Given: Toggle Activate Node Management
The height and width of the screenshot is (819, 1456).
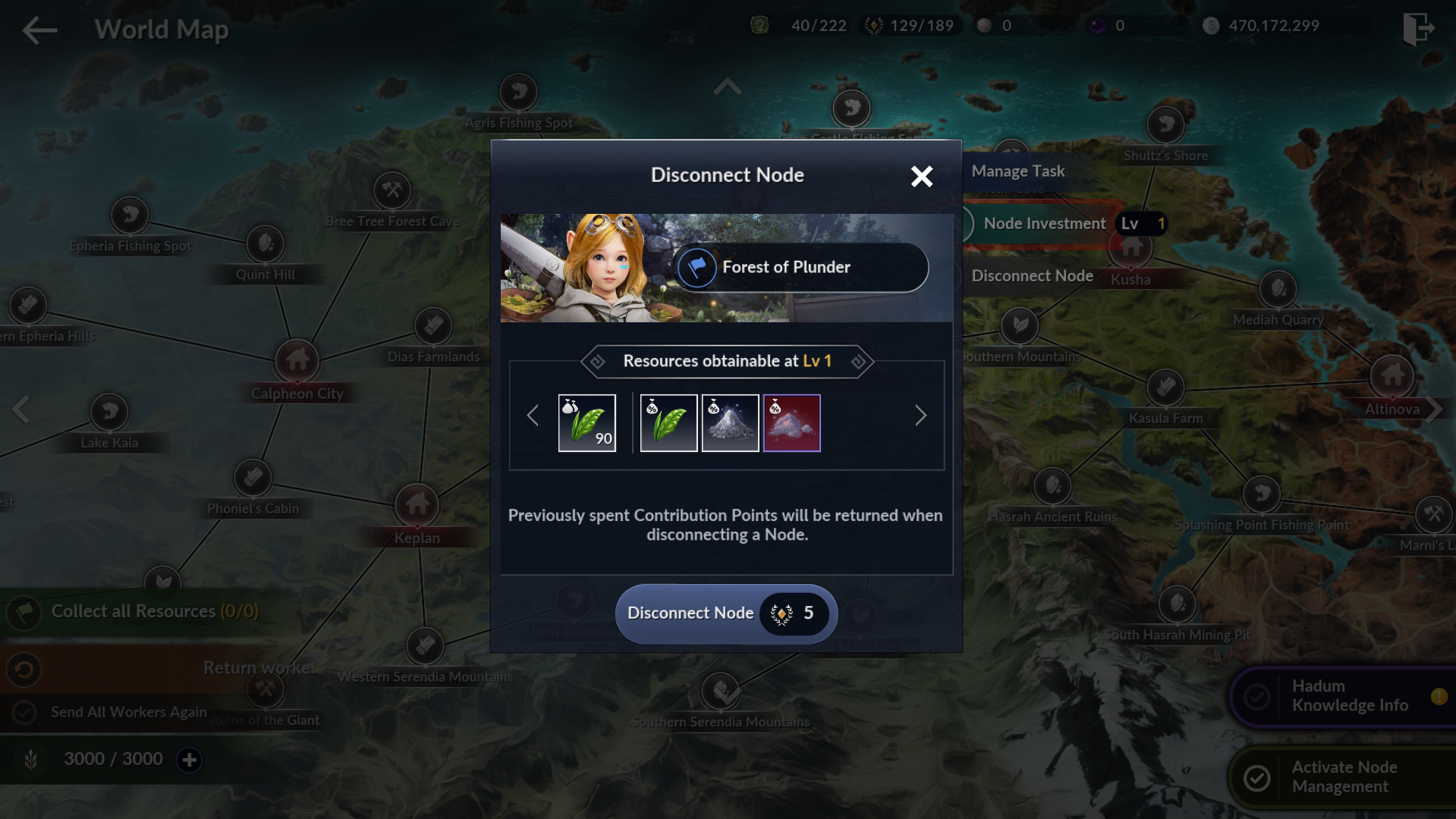Looking at the screenshot, I should click(1257, 777).
